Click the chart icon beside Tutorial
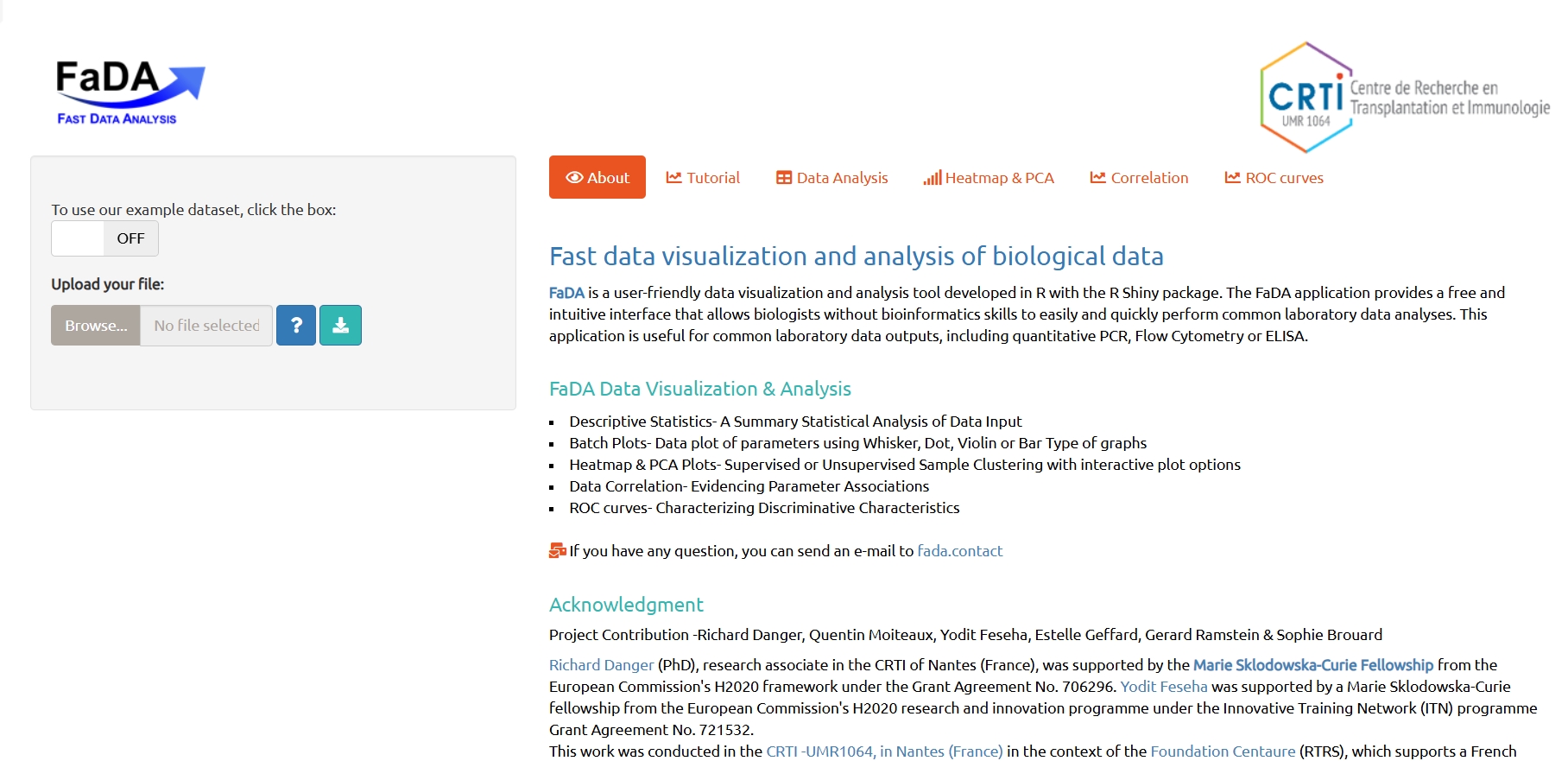The width and height of the screenshot is (1568, 761). pyautogui.click(x=674, y=178)
